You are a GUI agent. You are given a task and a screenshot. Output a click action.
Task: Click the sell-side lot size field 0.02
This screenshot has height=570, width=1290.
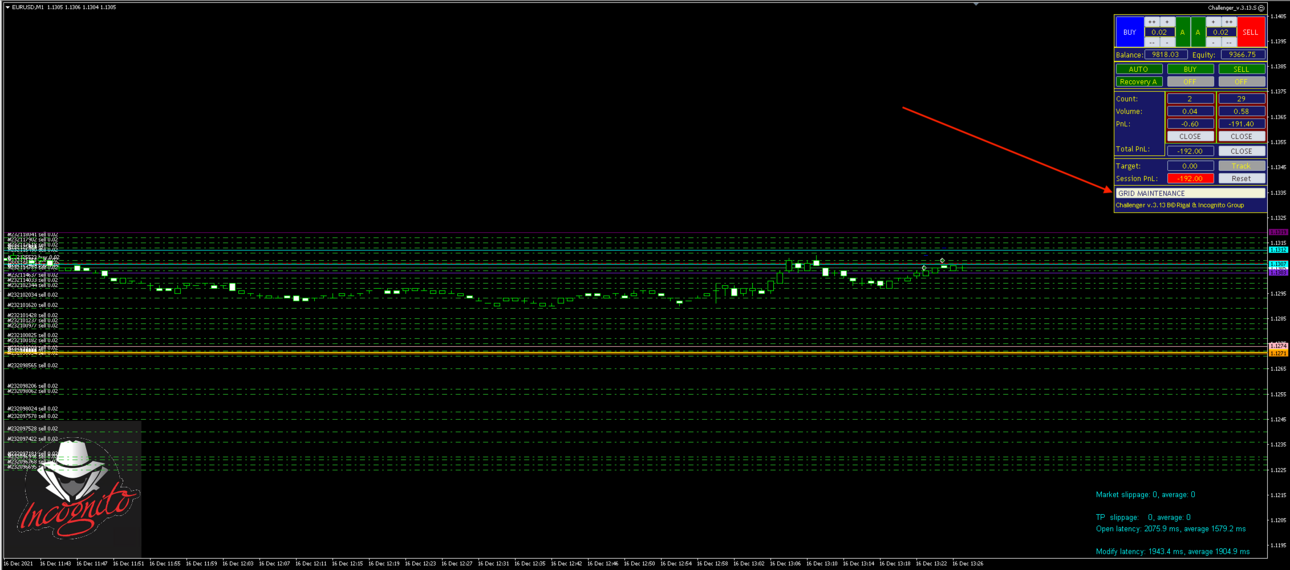click(1222, 32)
